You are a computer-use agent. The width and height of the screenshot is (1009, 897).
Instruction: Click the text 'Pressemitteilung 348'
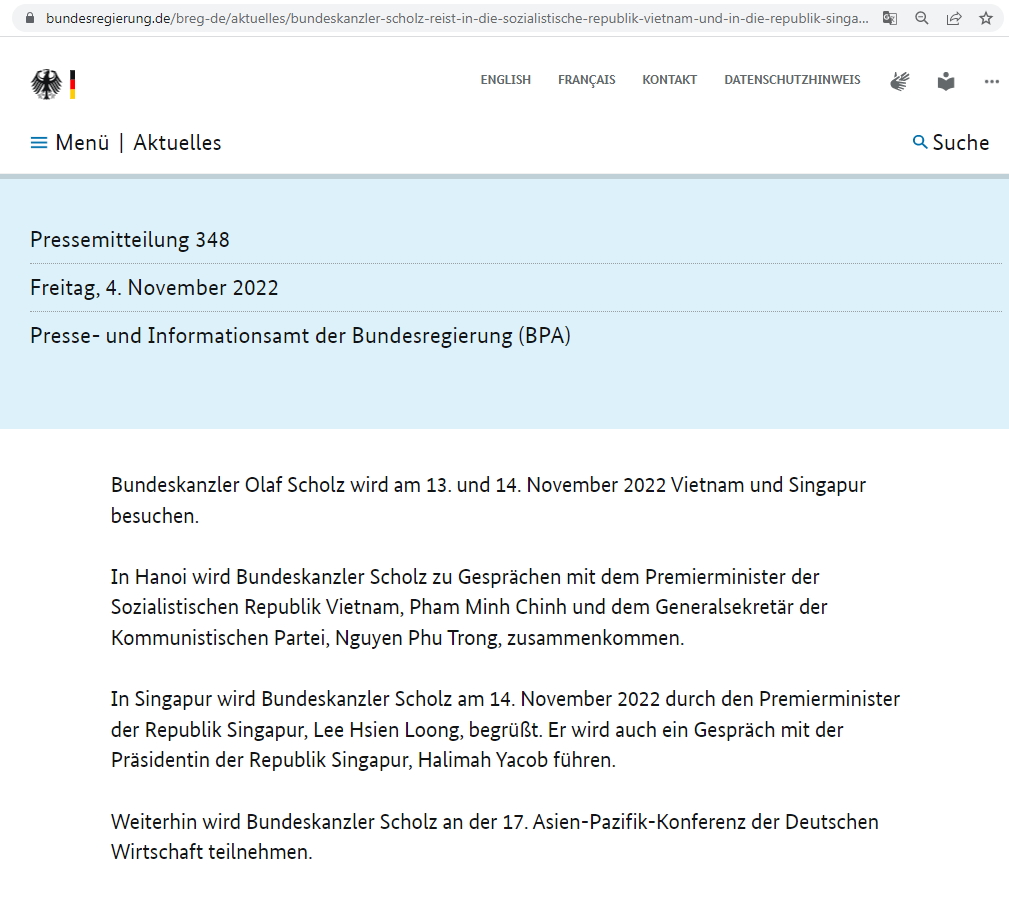coord(130,240)
